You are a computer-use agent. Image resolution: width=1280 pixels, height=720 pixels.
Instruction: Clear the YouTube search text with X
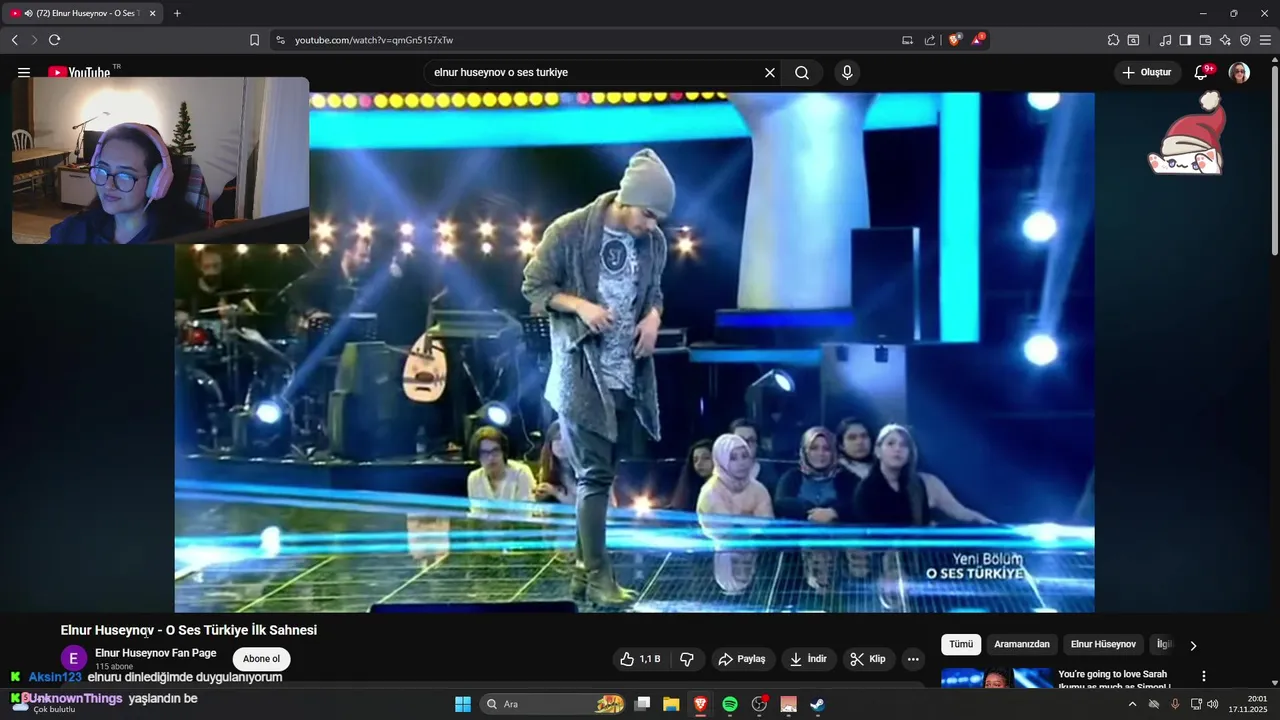click(770, 72)
